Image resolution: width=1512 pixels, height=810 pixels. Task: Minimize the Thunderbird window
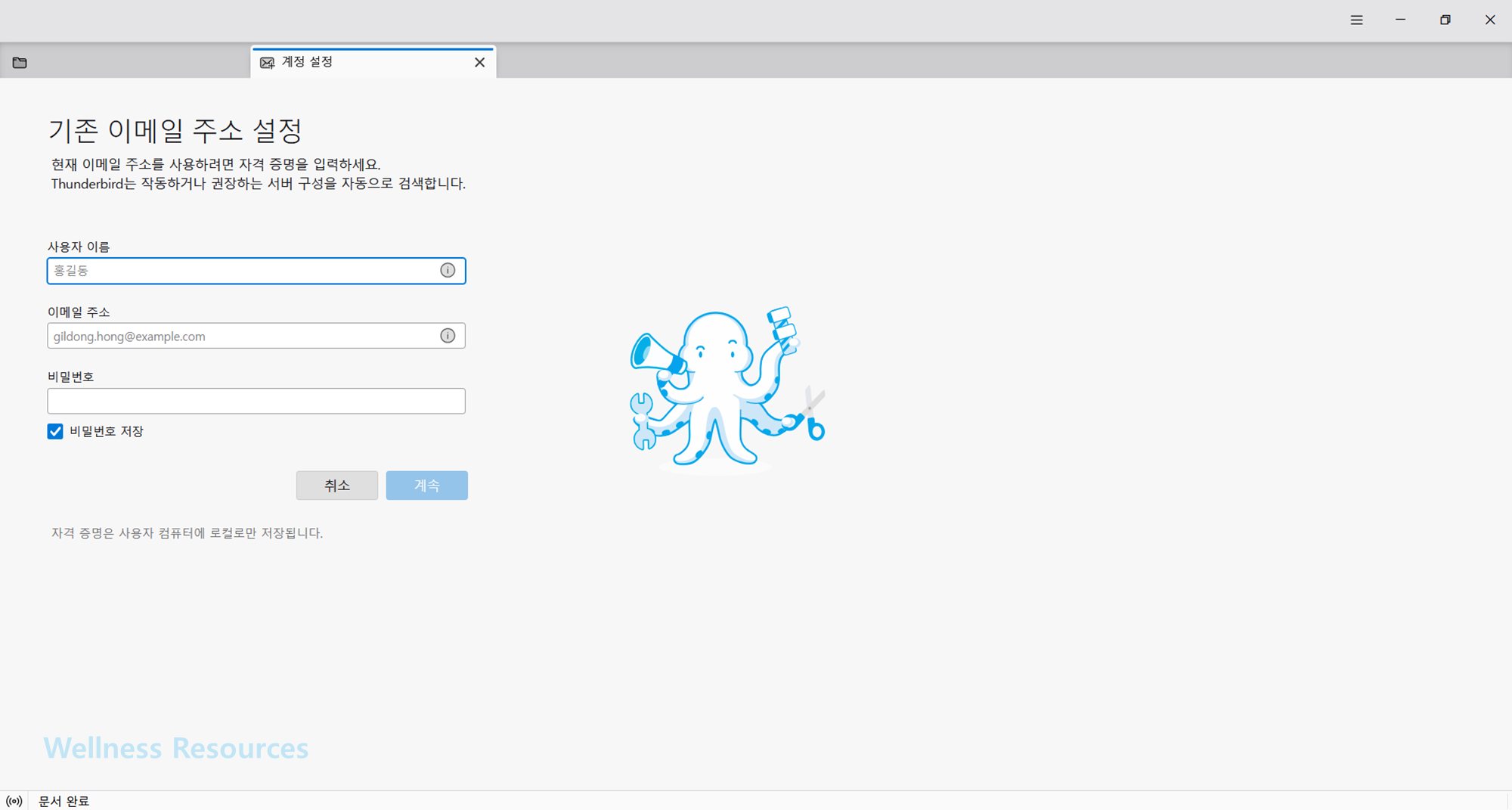(x=1400, y=20)
